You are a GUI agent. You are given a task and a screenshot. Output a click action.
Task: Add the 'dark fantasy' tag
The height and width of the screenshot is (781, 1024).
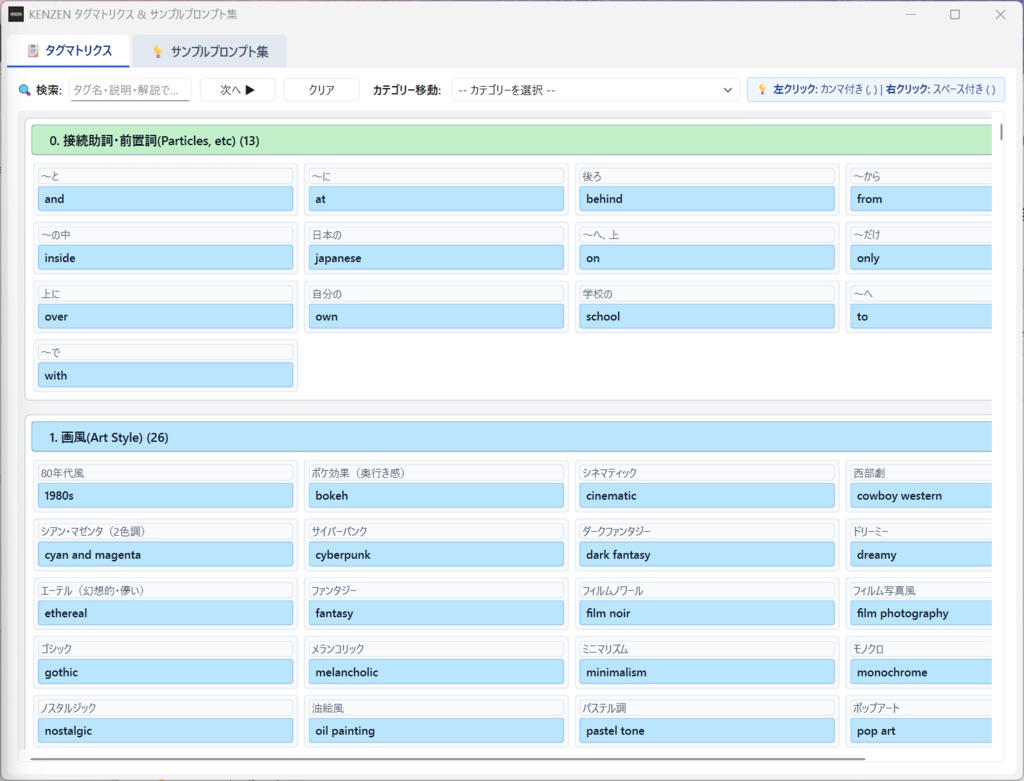707,554
